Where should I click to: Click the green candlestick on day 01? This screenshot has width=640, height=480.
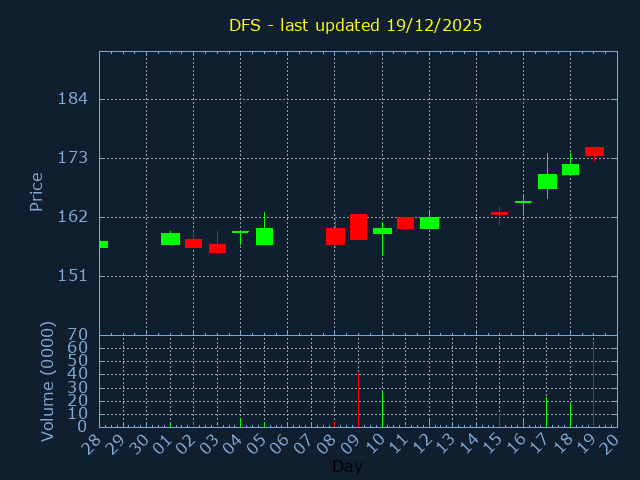(x=170, y=239)
